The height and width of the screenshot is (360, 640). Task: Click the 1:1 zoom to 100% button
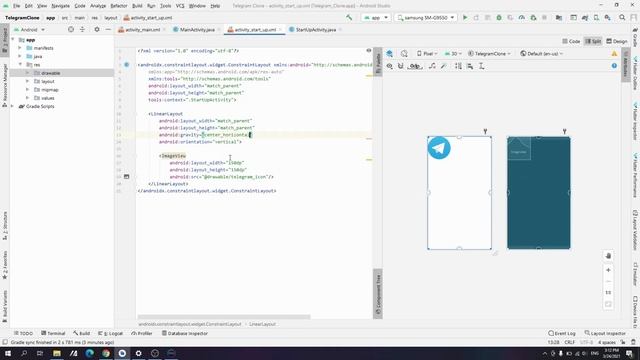coord(608,293)
